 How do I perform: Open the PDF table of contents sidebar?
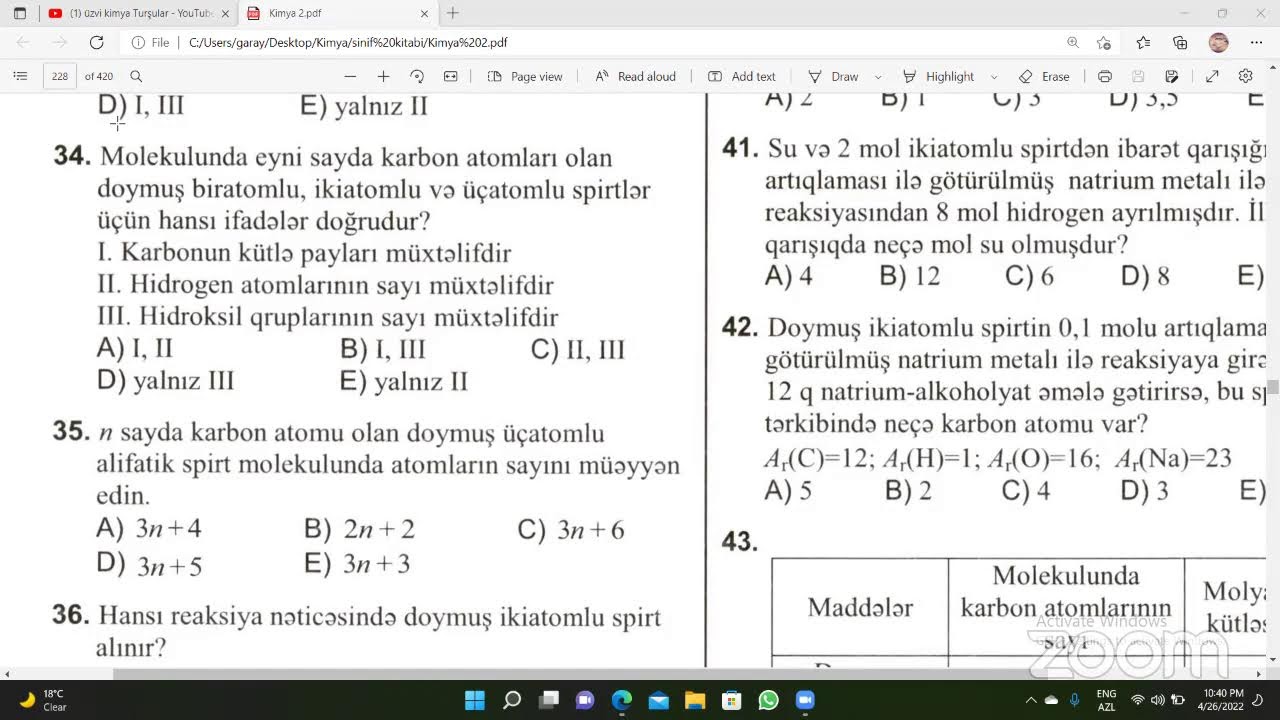tap(20, 76)
